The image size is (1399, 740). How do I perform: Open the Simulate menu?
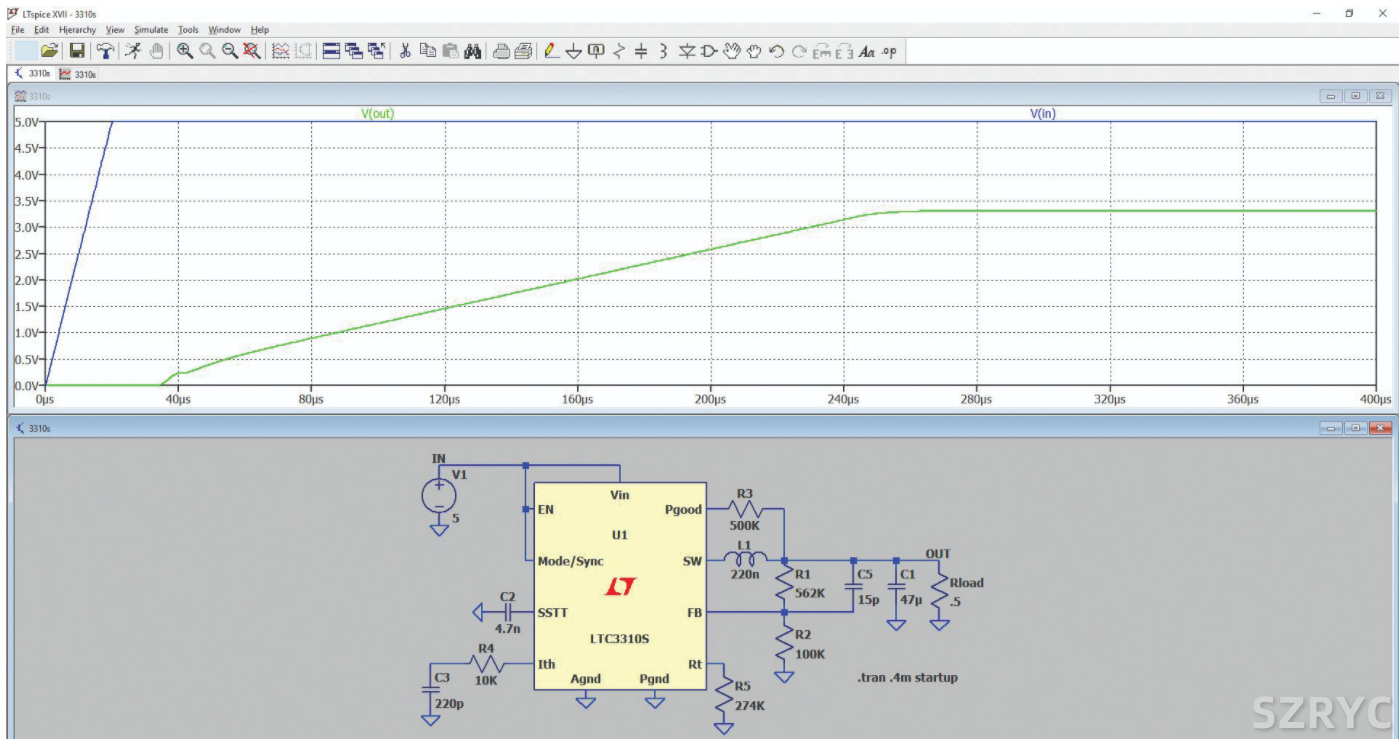point(151,30)
